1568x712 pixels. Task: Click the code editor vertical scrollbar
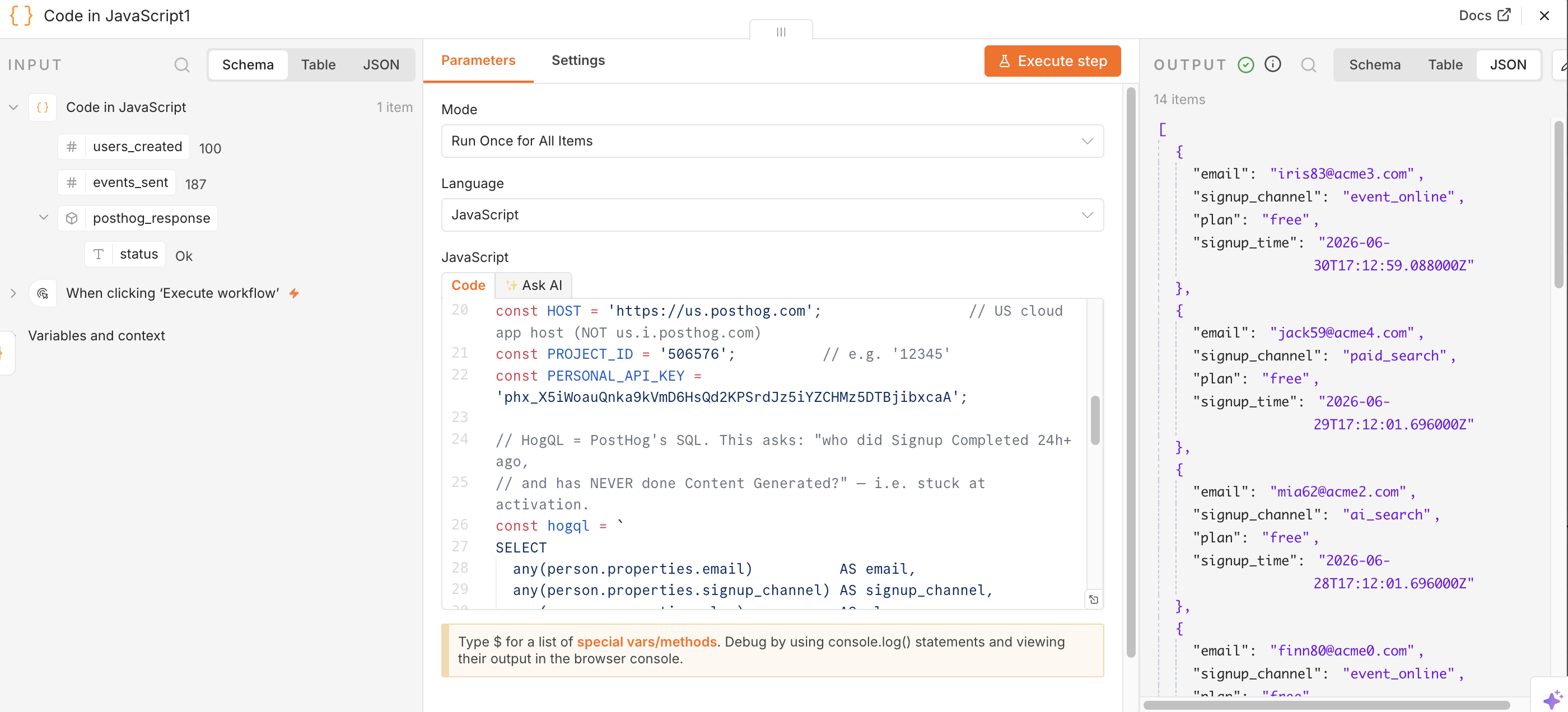(x=1094, y=420)
